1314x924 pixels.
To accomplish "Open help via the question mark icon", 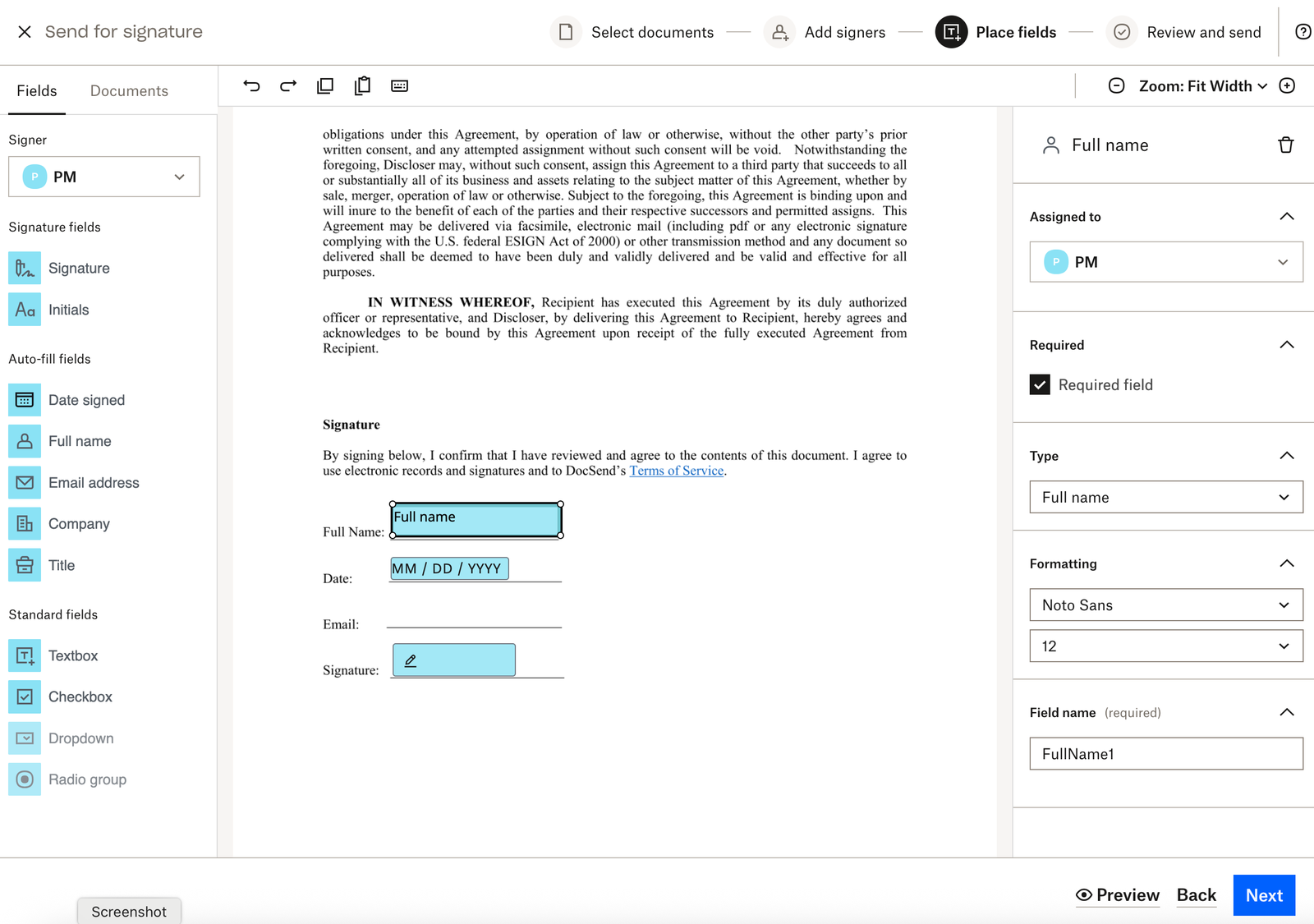I will tap(1303, 32).
